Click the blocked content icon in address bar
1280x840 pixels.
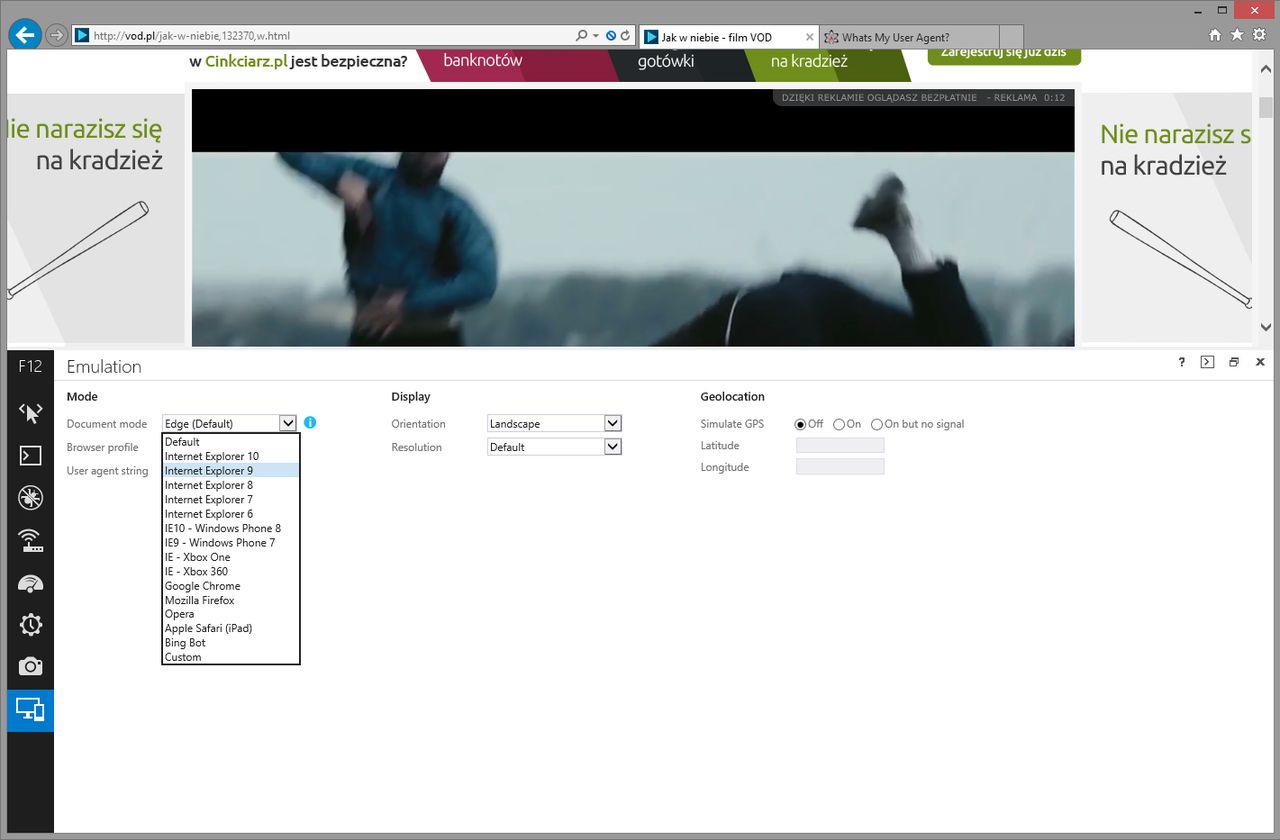coord(611,35)
